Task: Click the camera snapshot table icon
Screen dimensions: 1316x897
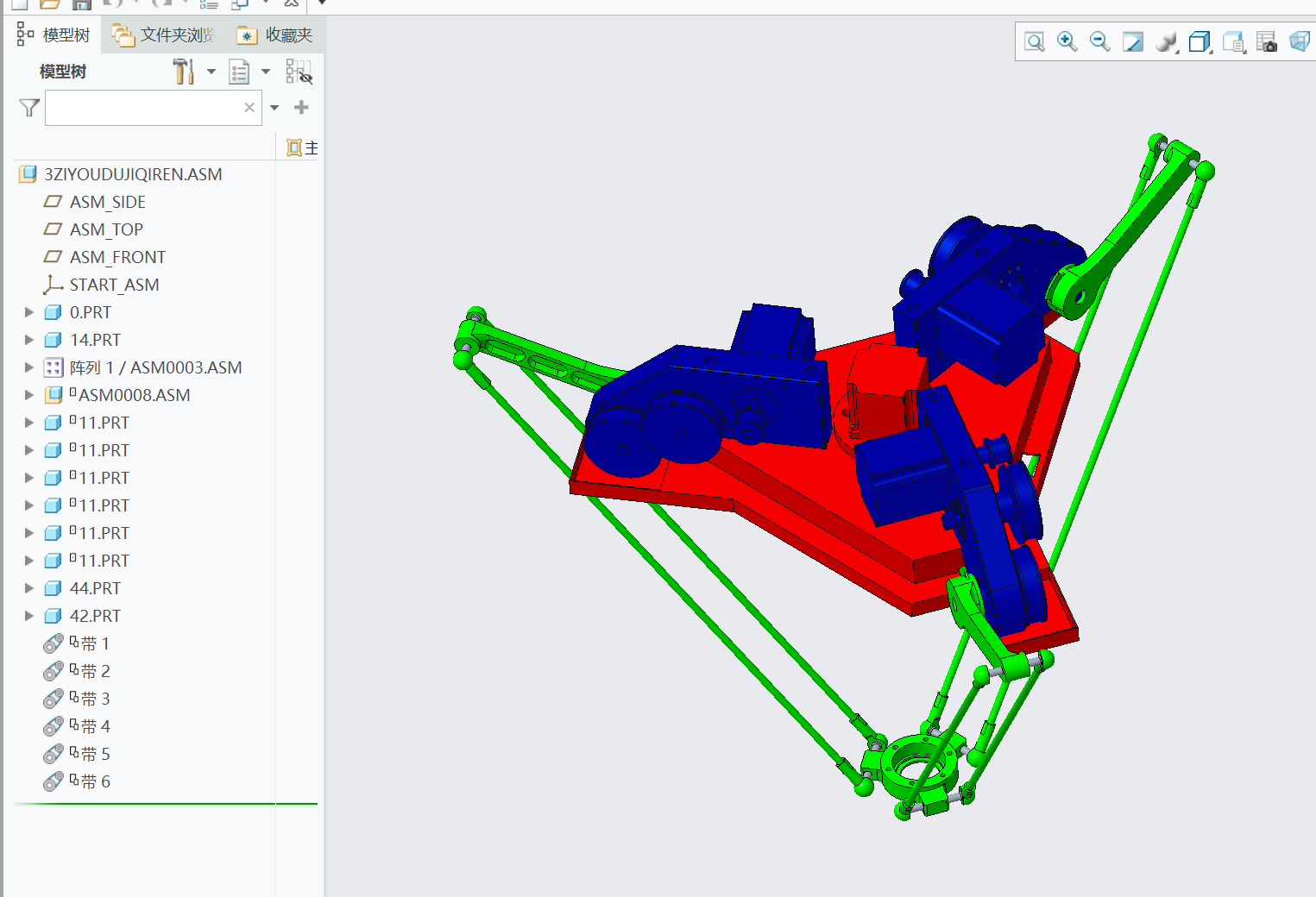Action: [1266, 41]
